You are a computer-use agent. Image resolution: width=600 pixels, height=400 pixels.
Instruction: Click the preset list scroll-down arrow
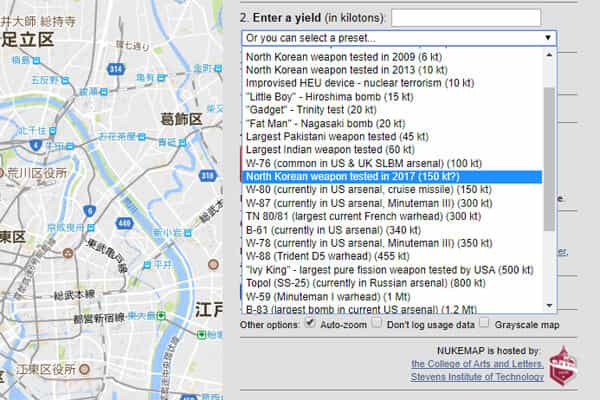tap(549, 306)
